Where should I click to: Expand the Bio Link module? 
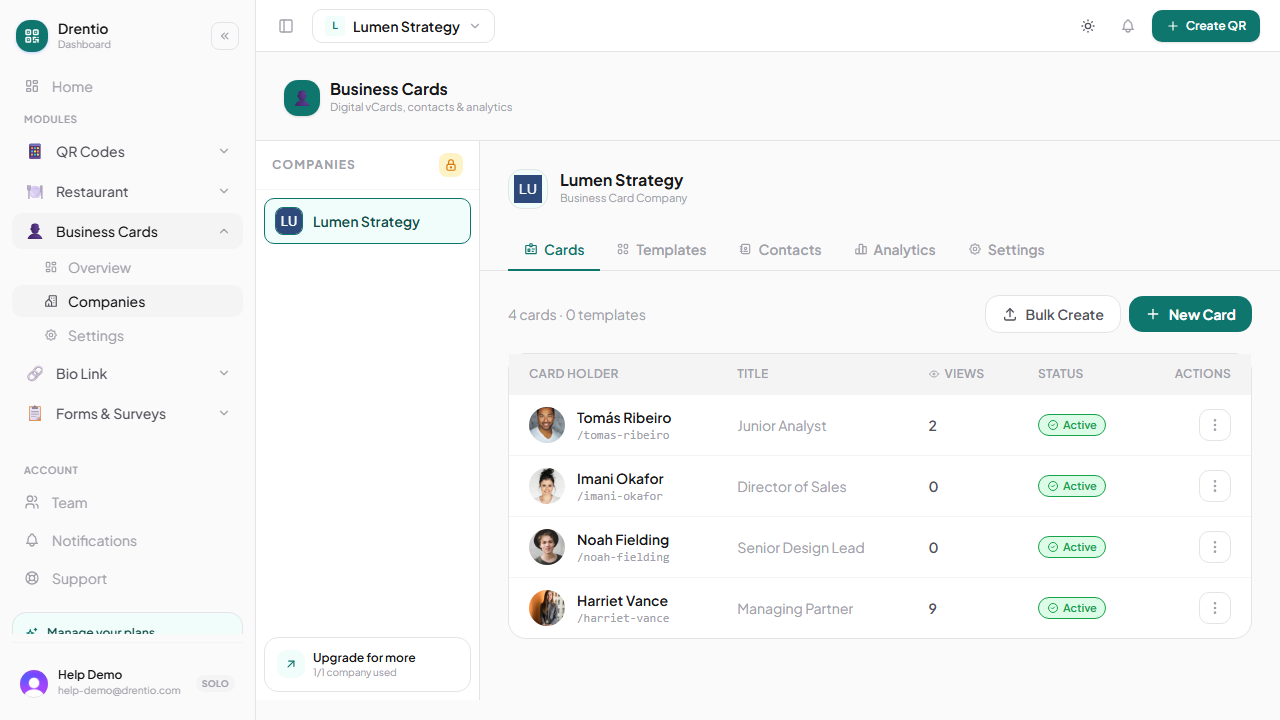[x=127, y=374]
